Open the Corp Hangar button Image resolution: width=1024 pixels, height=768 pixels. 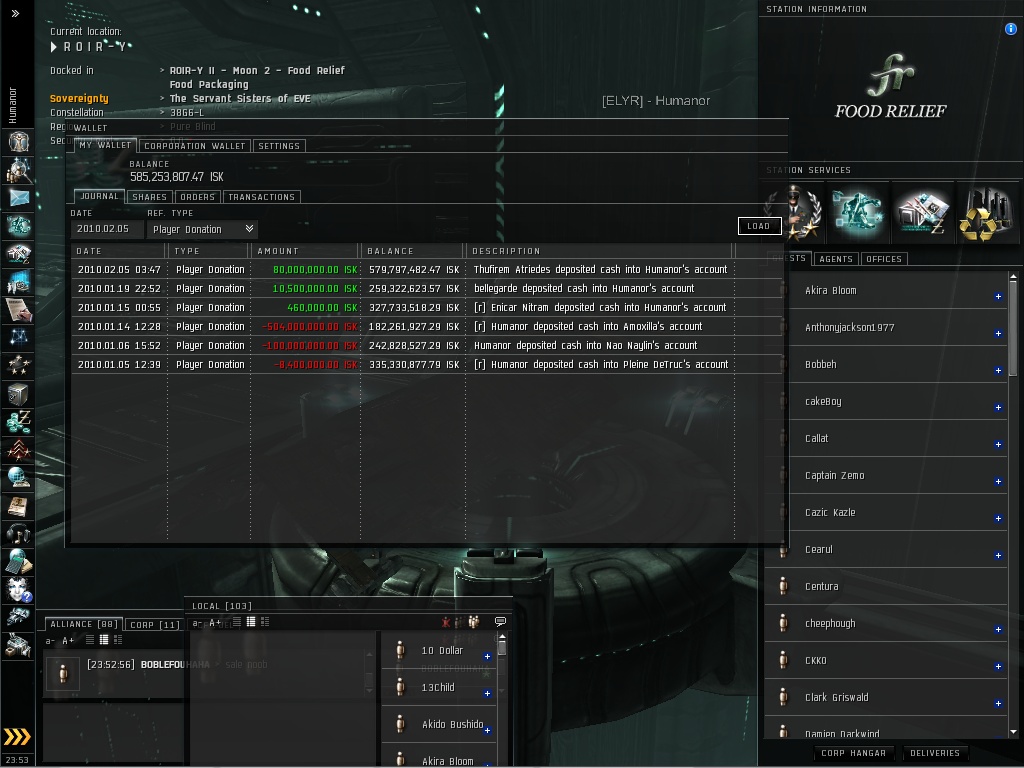point(854,753)
